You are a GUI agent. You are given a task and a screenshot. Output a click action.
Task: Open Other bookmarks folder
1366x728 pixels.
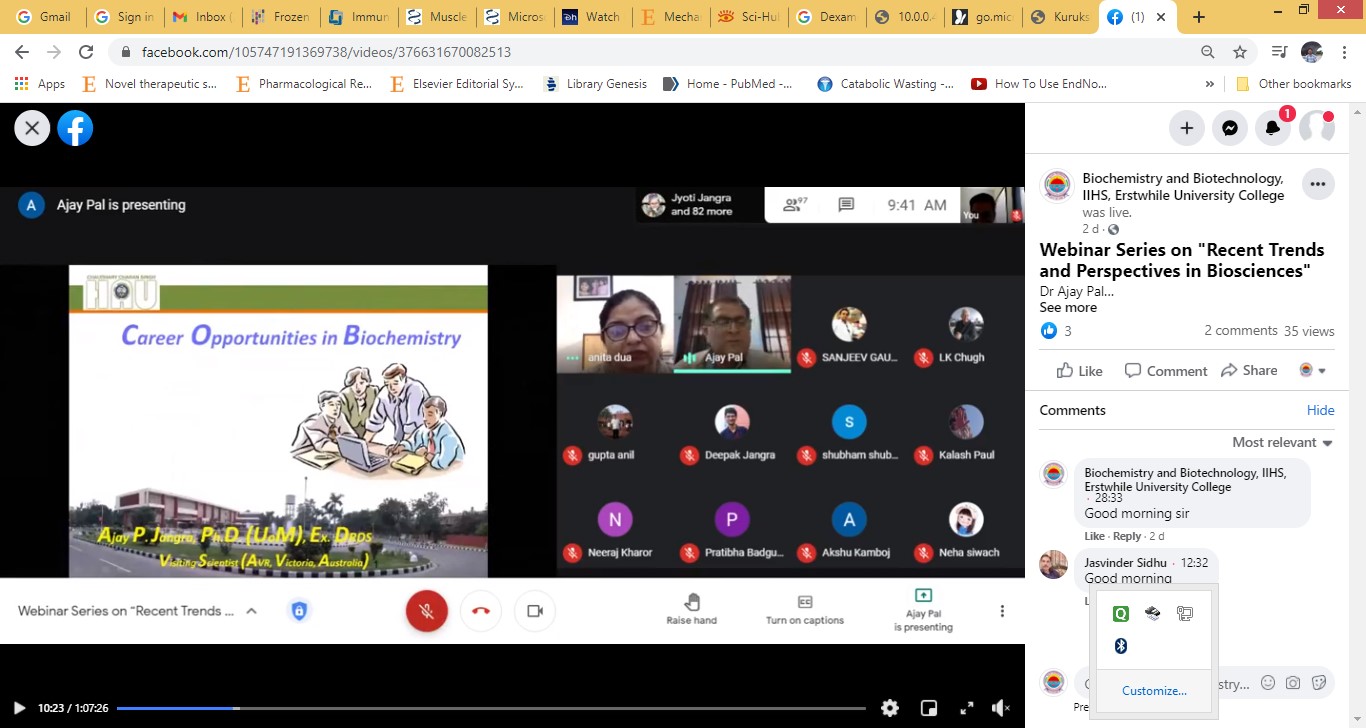[1294, 84]
